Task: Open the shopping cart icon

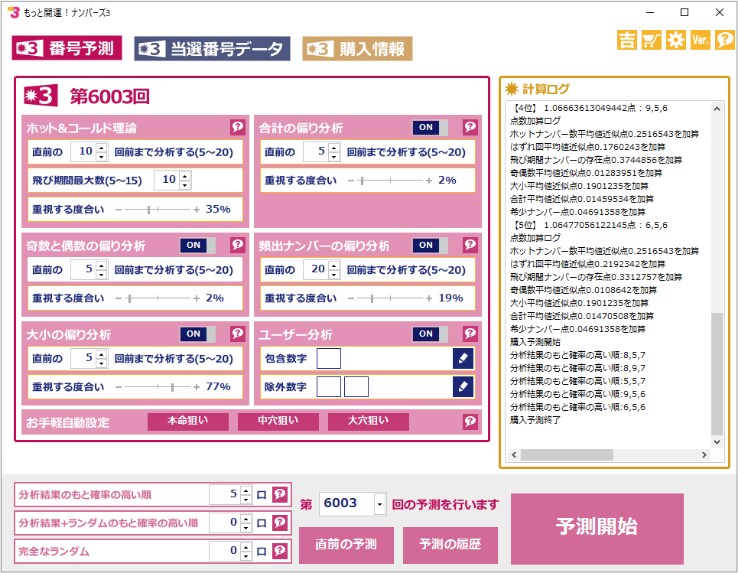Action: click(x=651, y=40)
